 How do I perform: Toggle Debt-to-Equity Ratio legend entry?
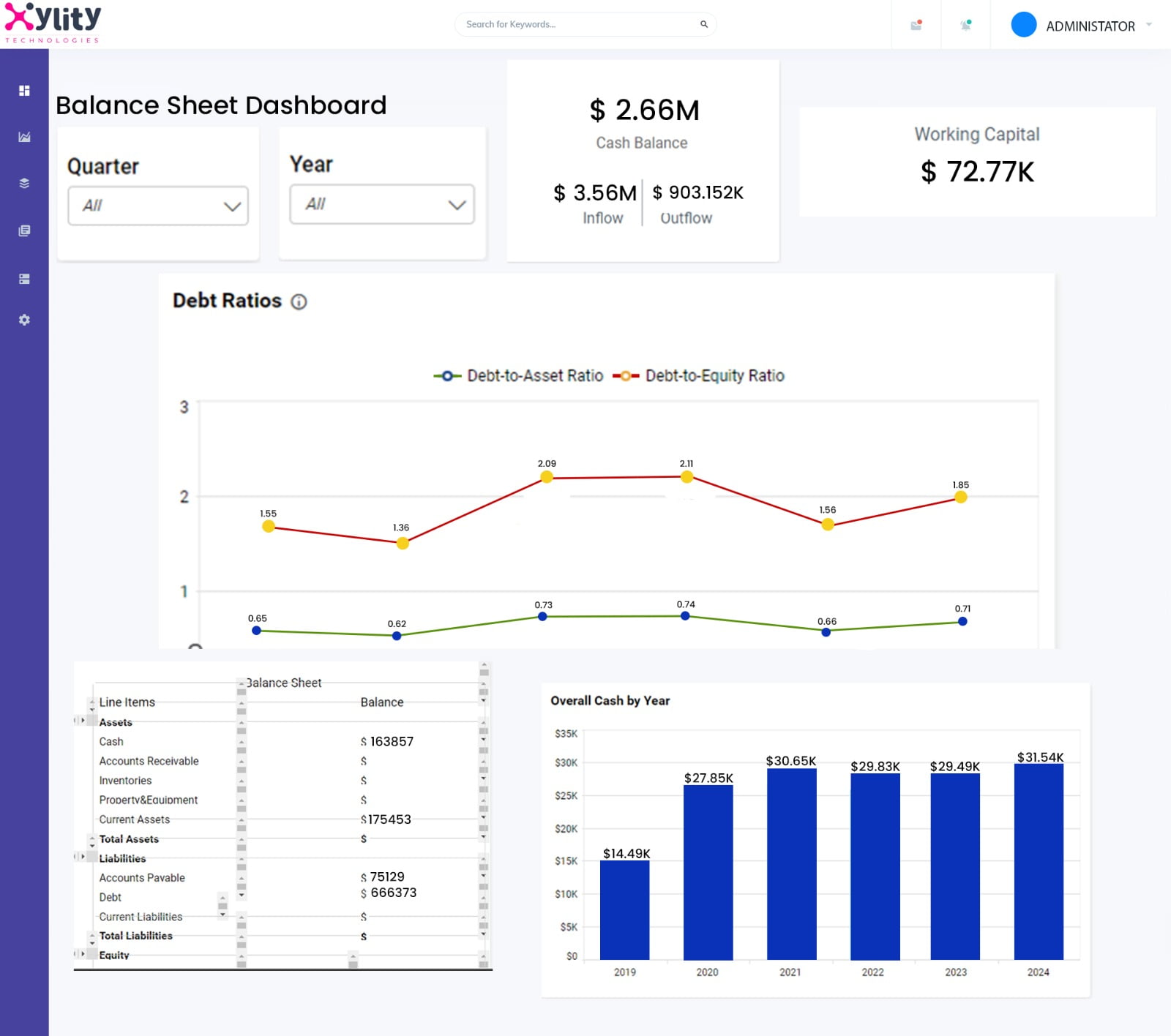(698, 376)
